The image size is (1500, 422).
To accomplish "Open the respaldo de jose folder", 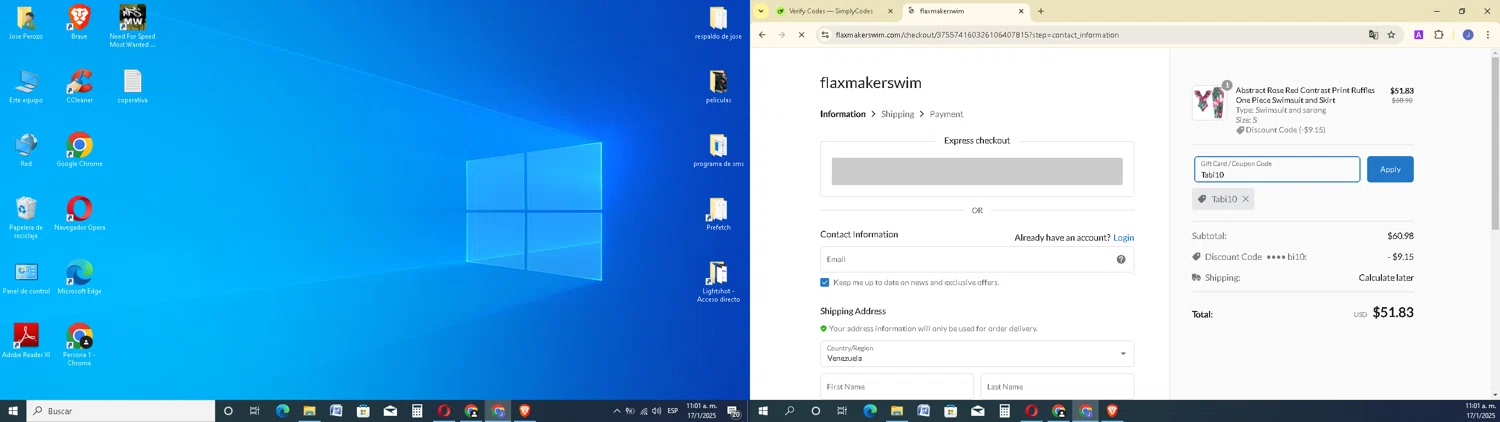I will click(718, 22).
